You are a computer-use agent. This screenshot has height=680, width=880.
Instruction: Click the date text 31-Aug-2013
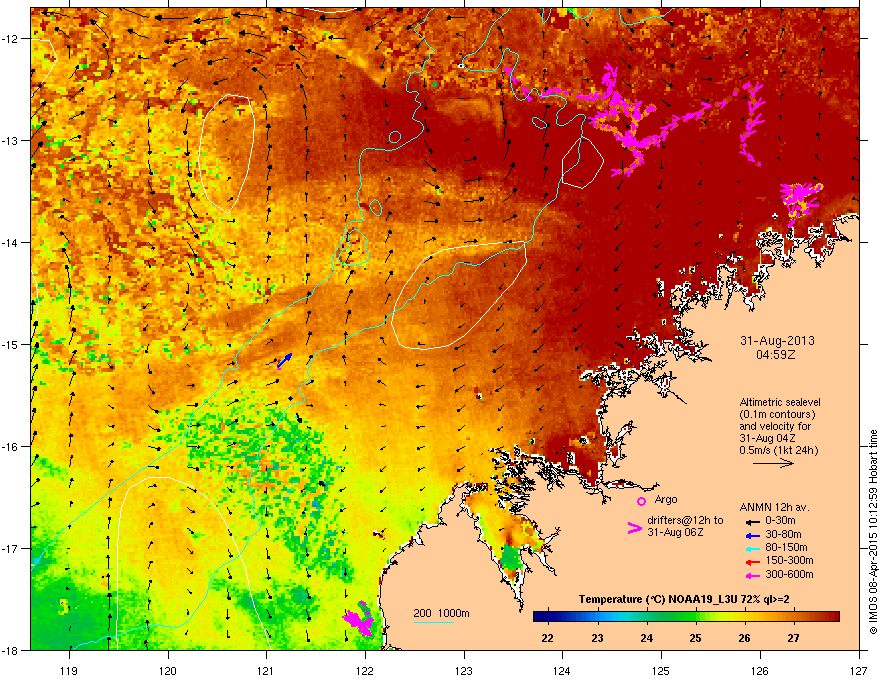tap(777, 341)
